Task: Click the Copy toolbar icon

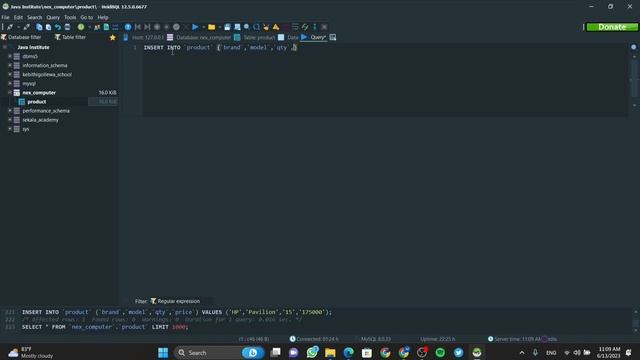Action: click(39, 27)
